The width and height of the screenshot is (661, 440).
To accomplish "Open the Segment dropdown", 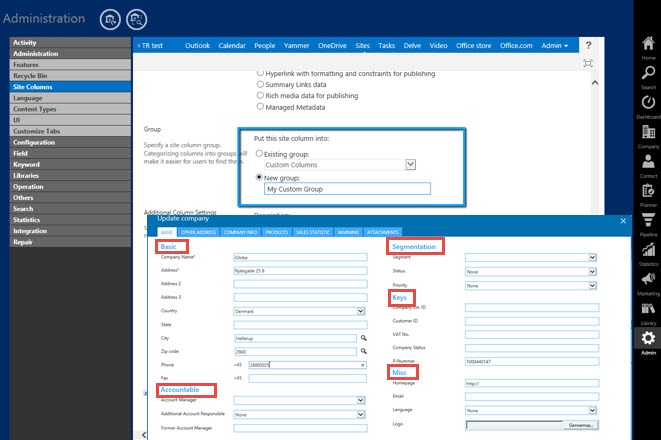I will click(592, 258).
